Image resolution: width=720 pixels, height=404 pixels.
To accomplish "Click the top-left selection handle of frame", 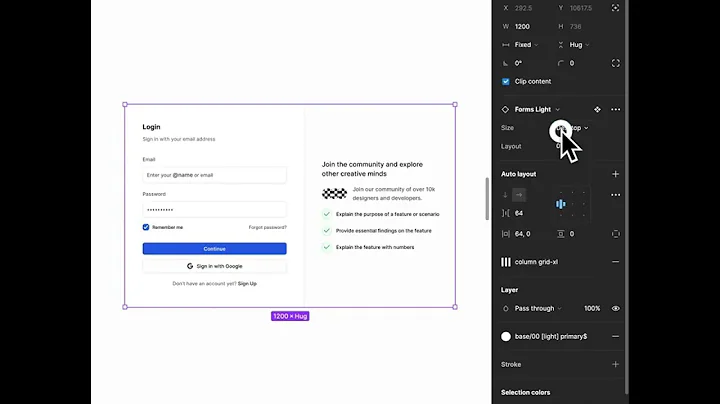I will point(125,105).
